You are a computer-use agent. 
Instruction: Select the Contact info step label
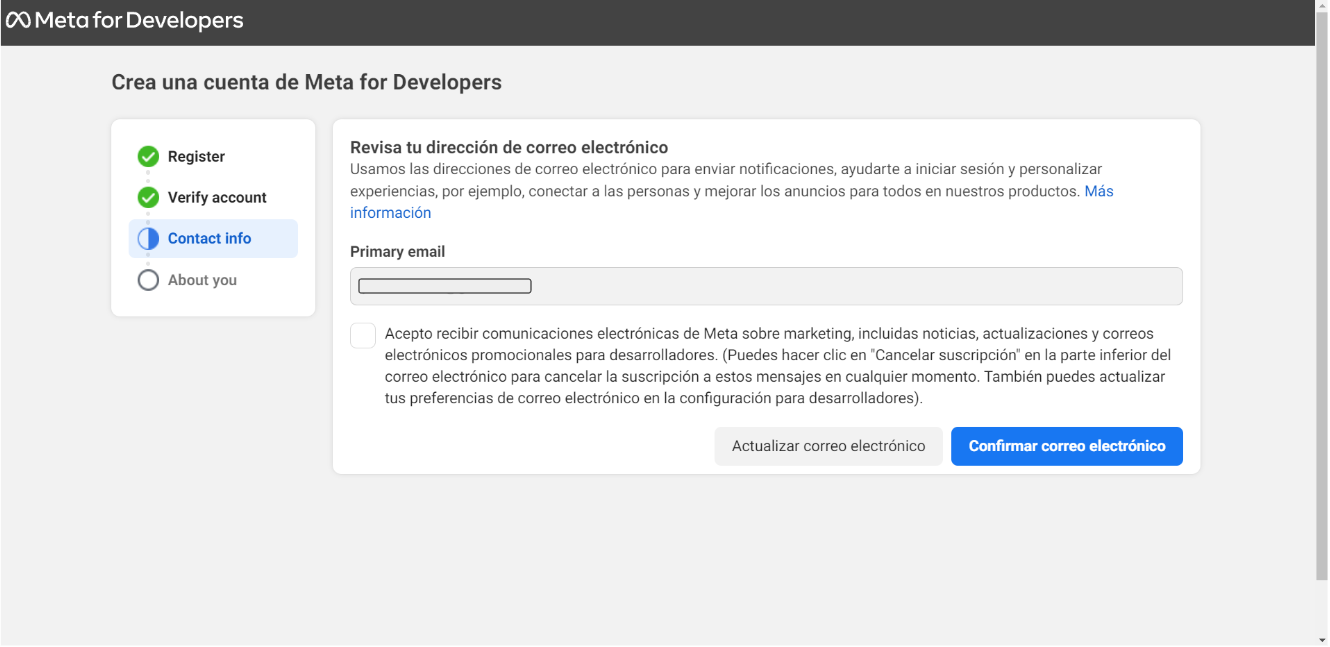tap(209, 239)
